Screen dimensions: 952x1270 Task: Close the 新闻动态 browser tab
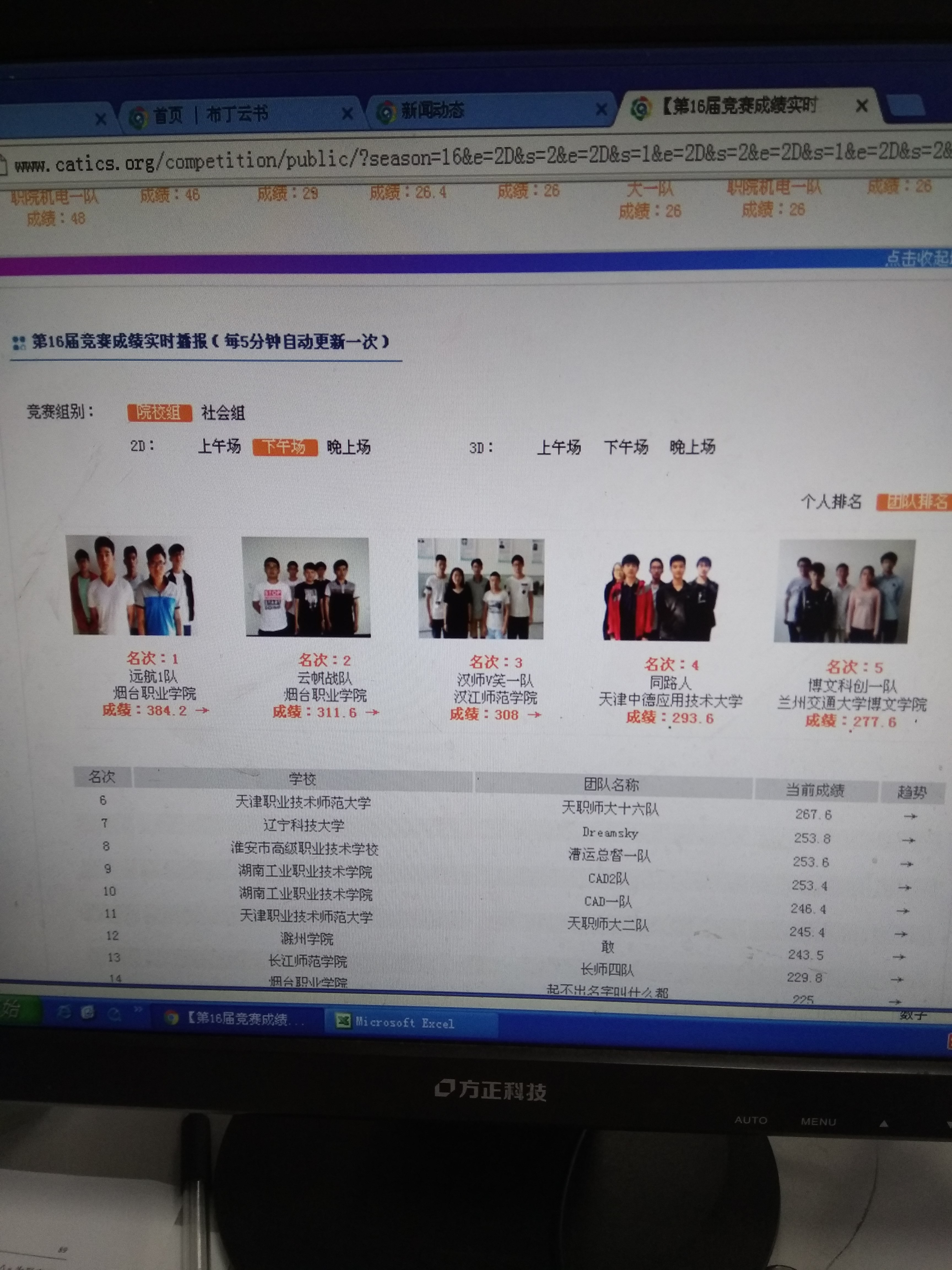point(601,109)
